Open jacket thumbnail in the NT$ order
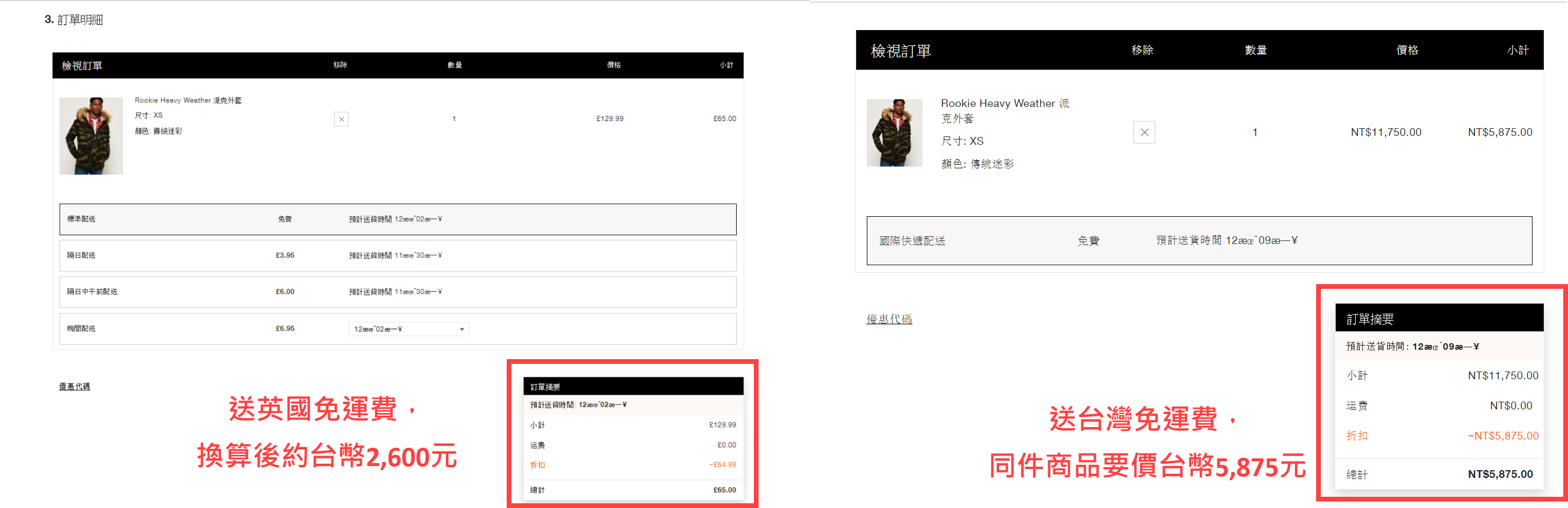This screenshot has height=508, width=1568. coord(893,133)
